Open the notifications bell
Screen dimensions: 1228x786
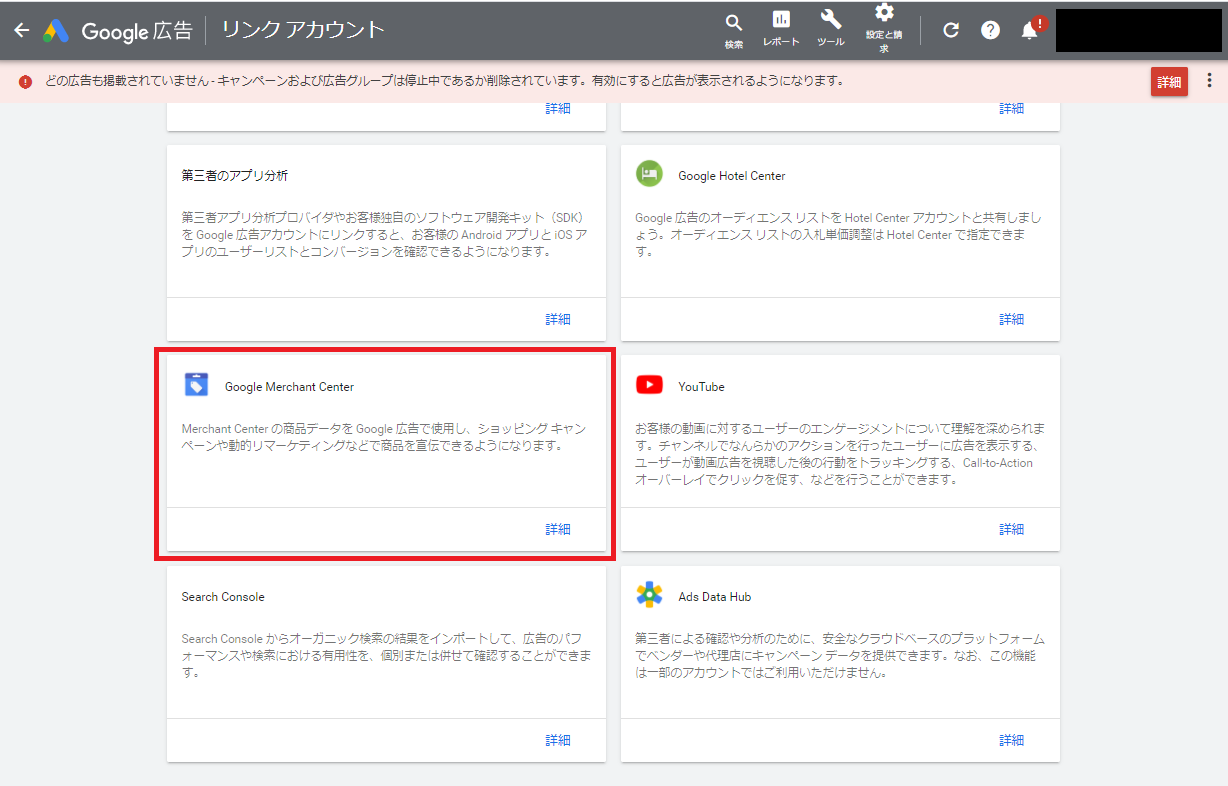(1029, 31)
